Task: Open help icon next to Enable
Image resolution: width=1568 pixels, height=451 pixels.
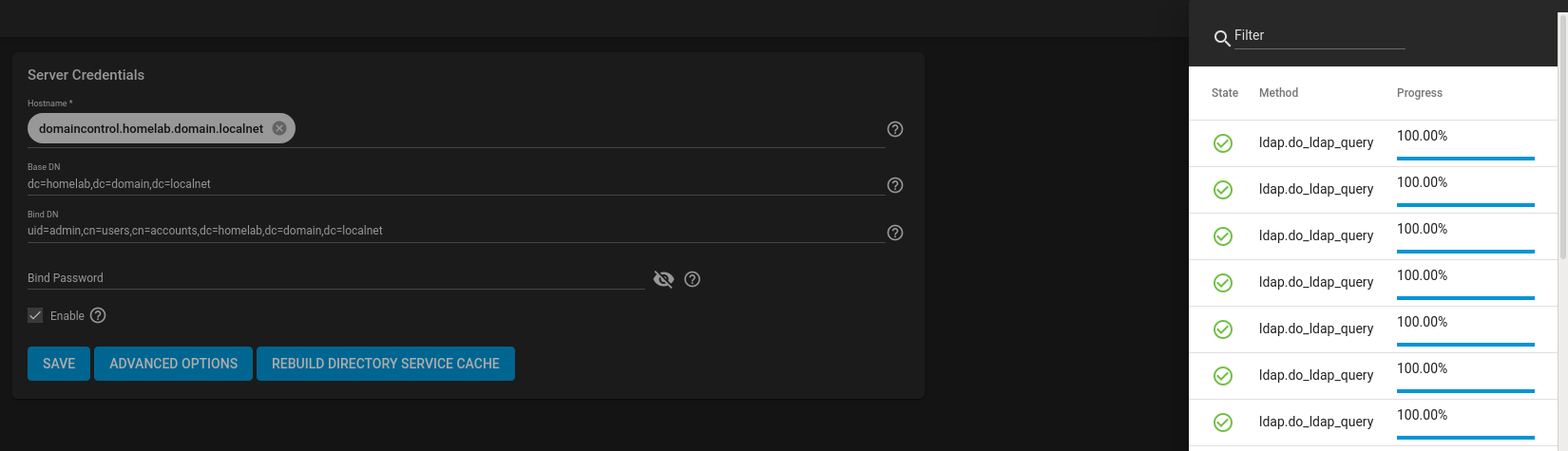Action: [x=98, y=315]
